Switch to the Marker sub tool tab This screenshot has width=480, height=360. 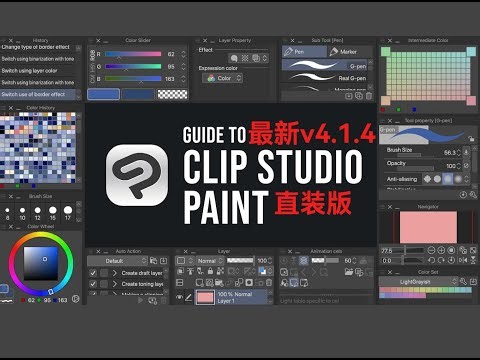pos(349,52)
